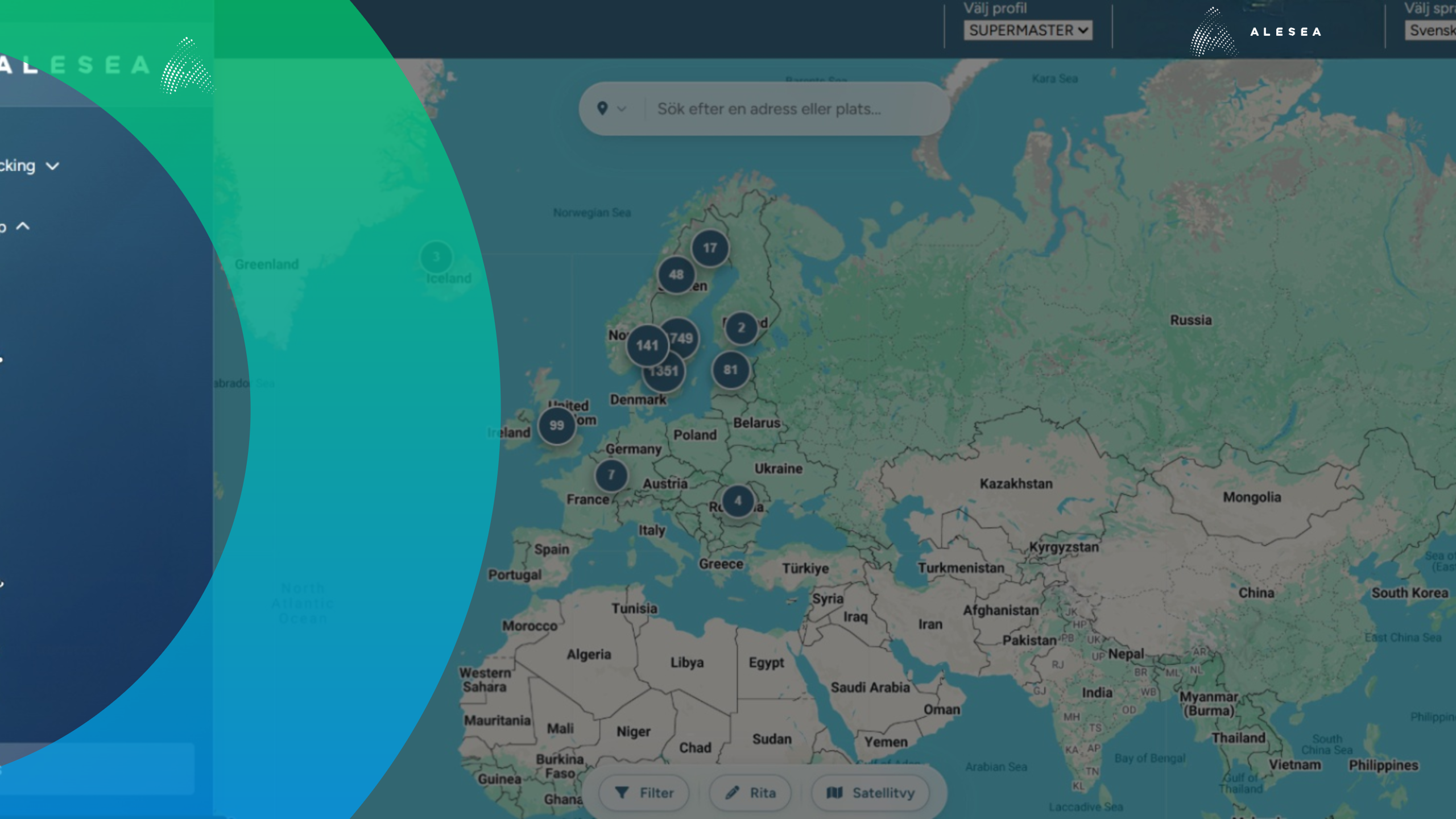Click the Mauritania label on the map

497,721
